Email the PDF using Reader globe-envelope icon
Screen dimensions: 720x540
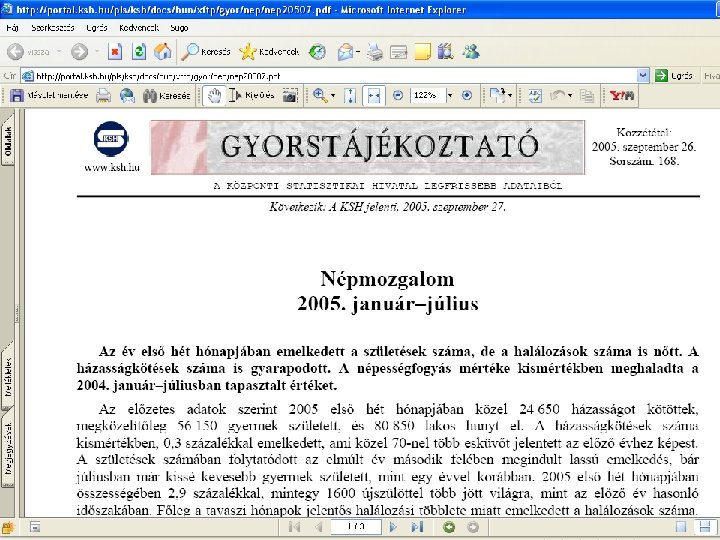pyautogui.click(x=127, y=96)
